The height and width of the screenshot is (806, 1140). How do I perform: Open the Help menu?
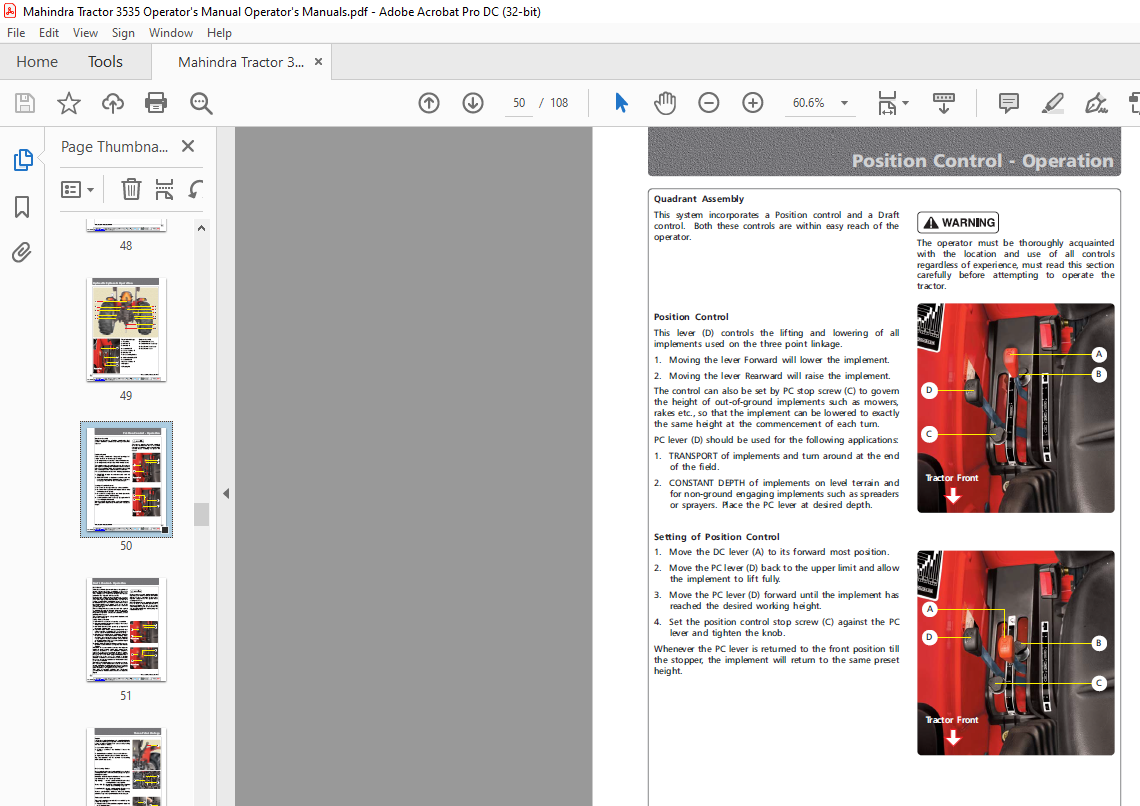point(219,33)
